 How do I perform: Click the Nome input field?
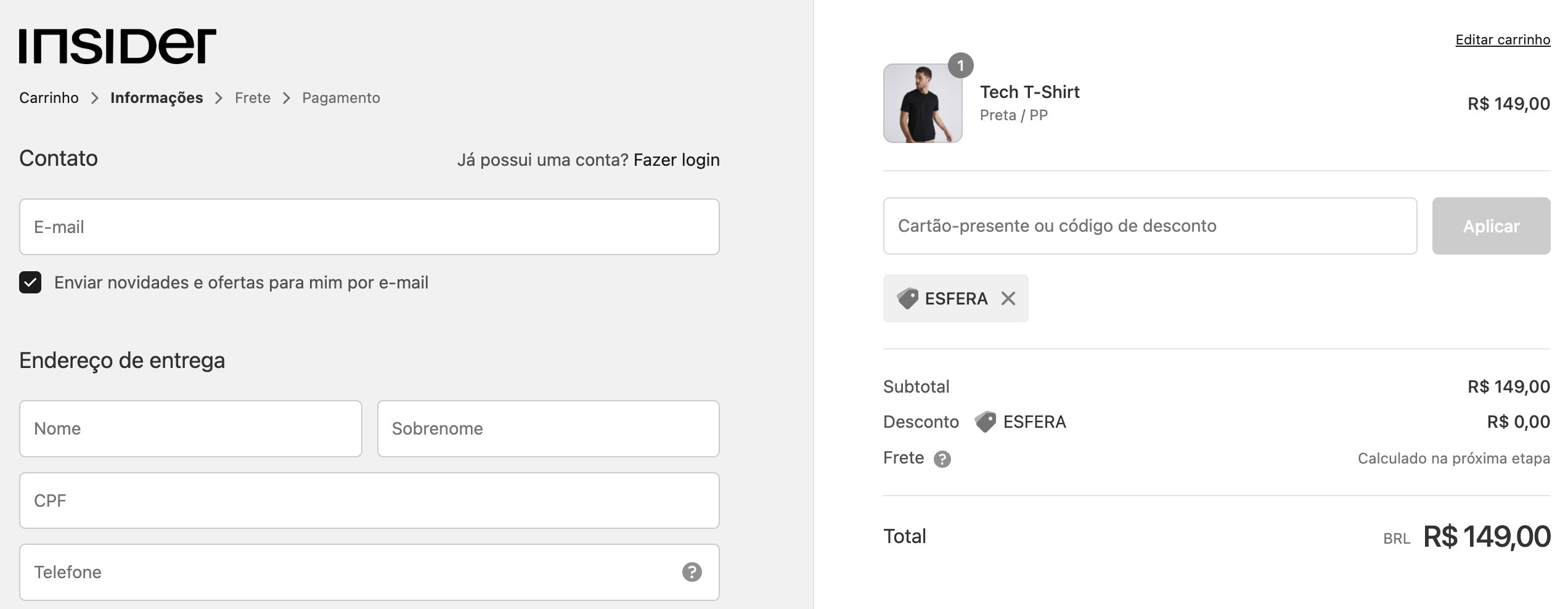tap(190, 428)
